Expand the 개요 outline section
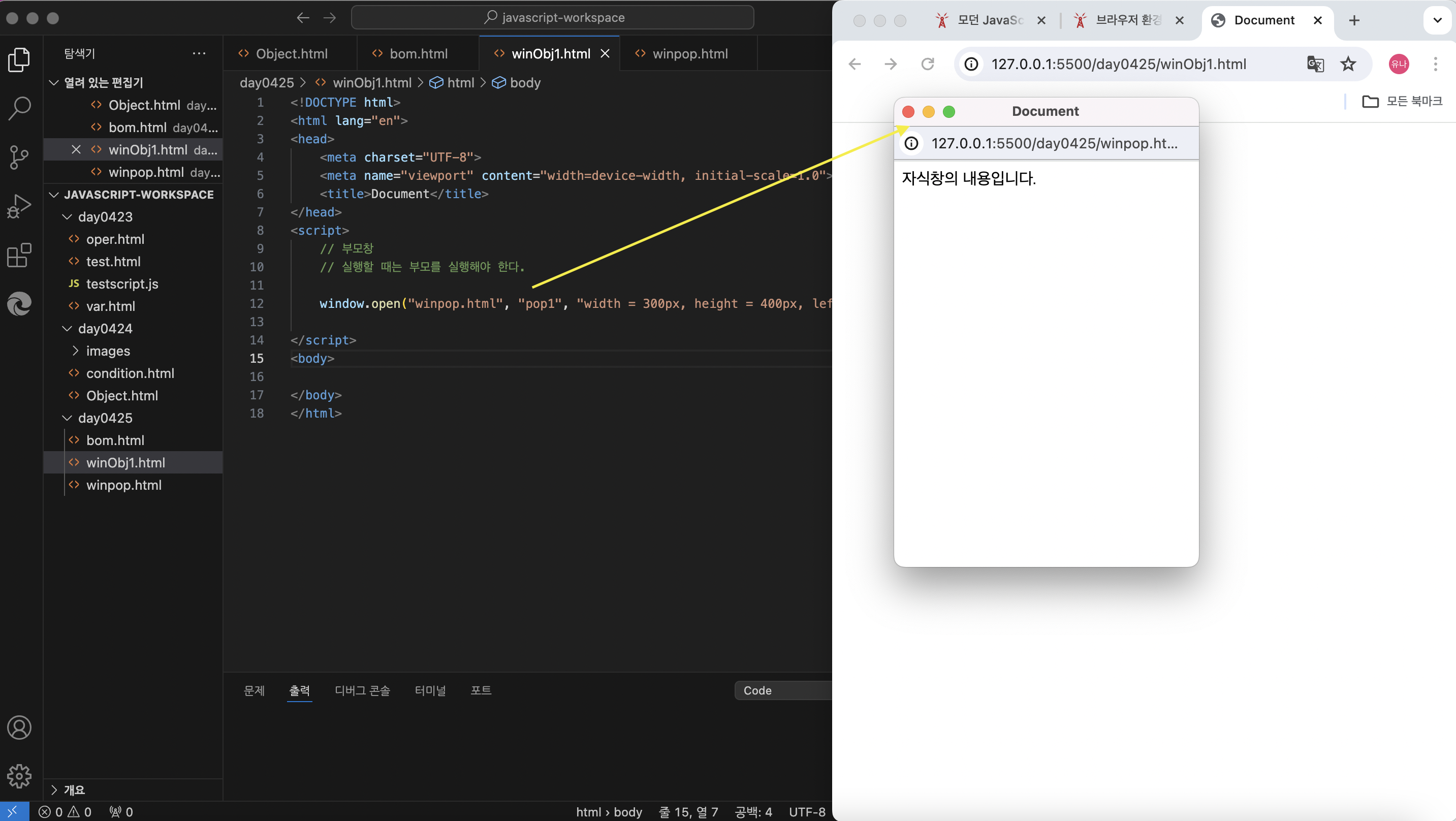1456x821 pixels. coord(74,790)
